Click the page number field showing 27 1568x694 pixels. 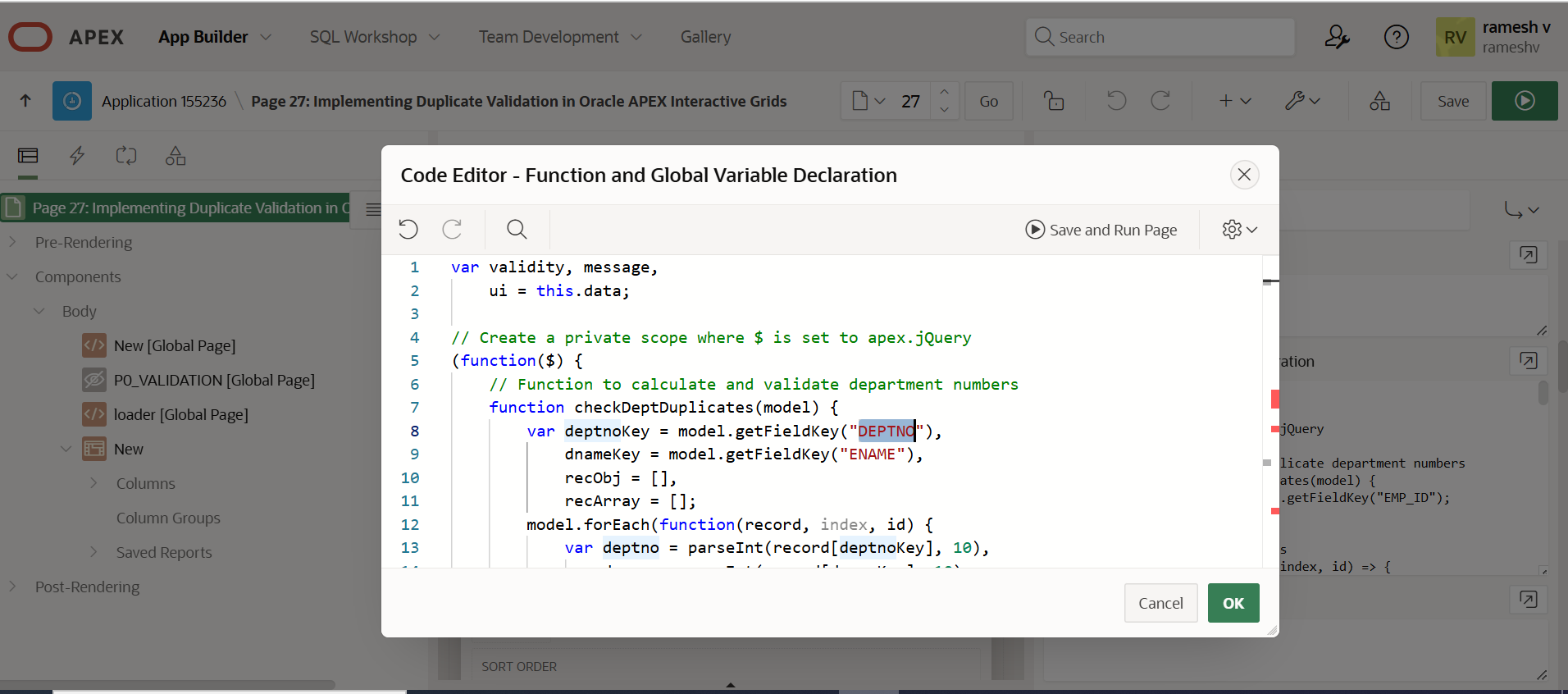(x=910, y=101)
